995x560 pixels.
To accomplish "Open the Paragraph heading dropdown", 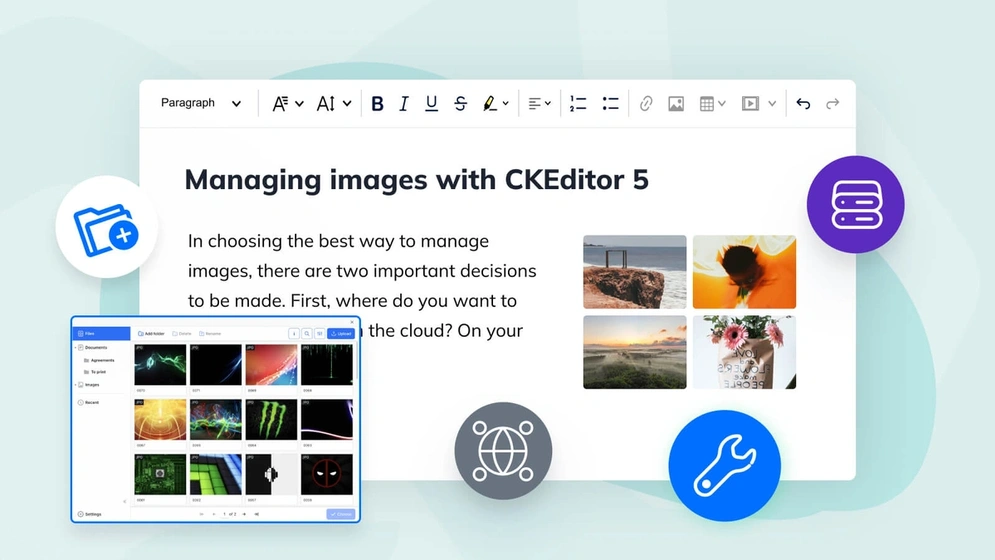I will click(201, 103).
